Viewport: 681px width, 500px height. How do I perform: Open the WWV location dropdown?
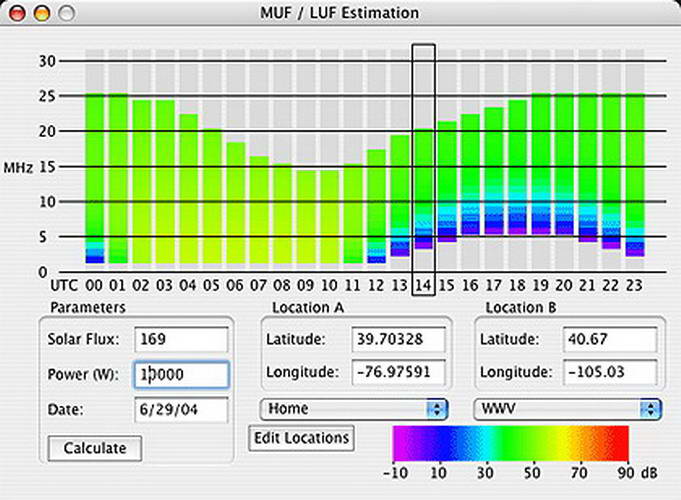[566, 408]
